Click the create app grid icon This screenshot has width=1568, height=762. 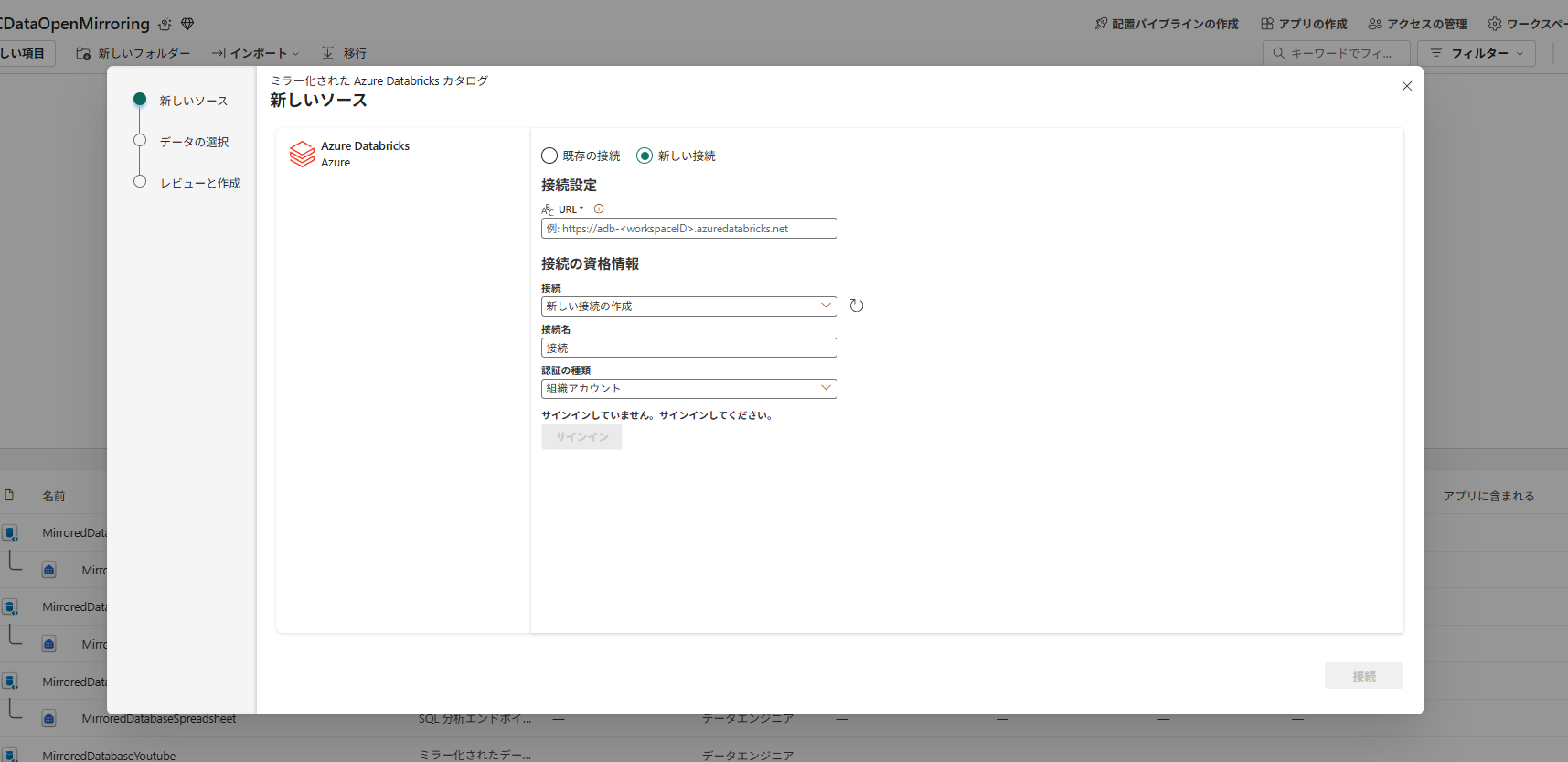pyautogui.click(x=1267, y=24)
